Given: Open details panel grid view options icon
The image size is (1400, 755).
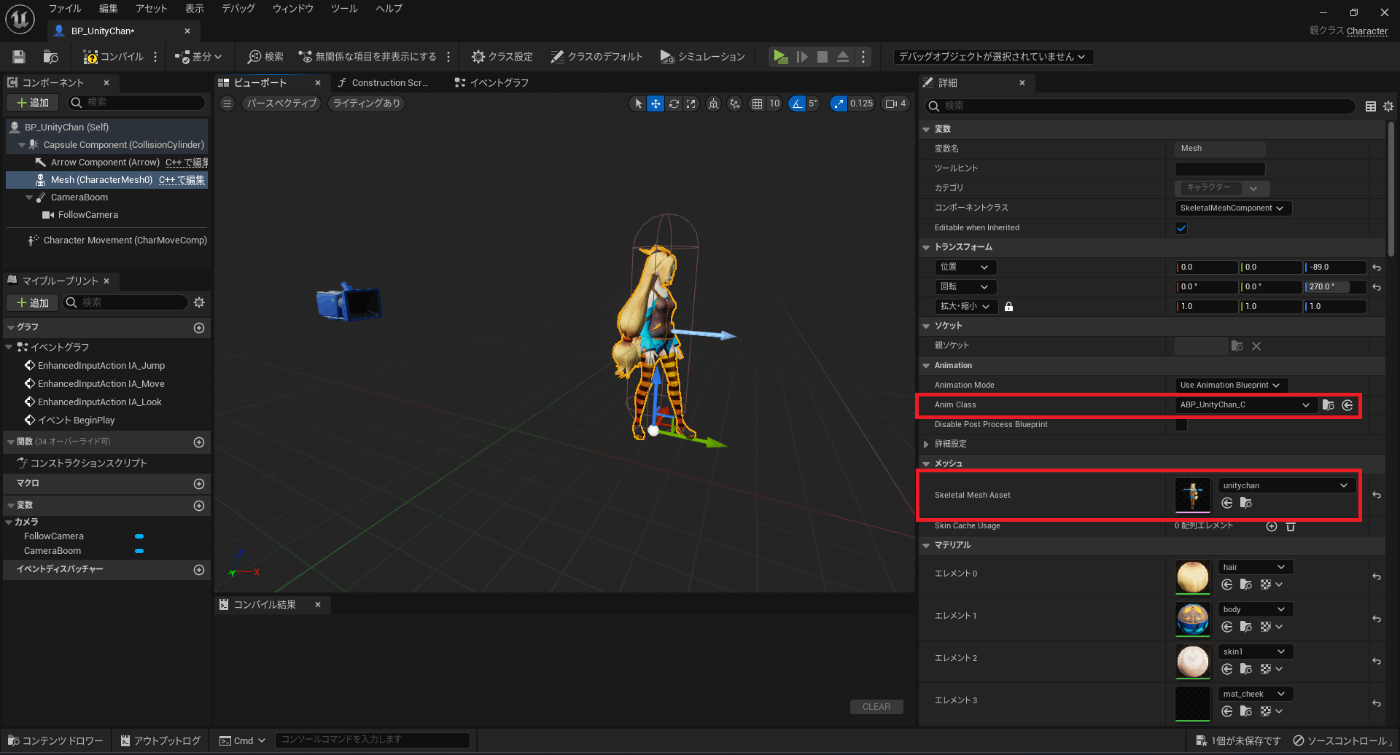Looking at the screenshot, I should (1371, 106).
